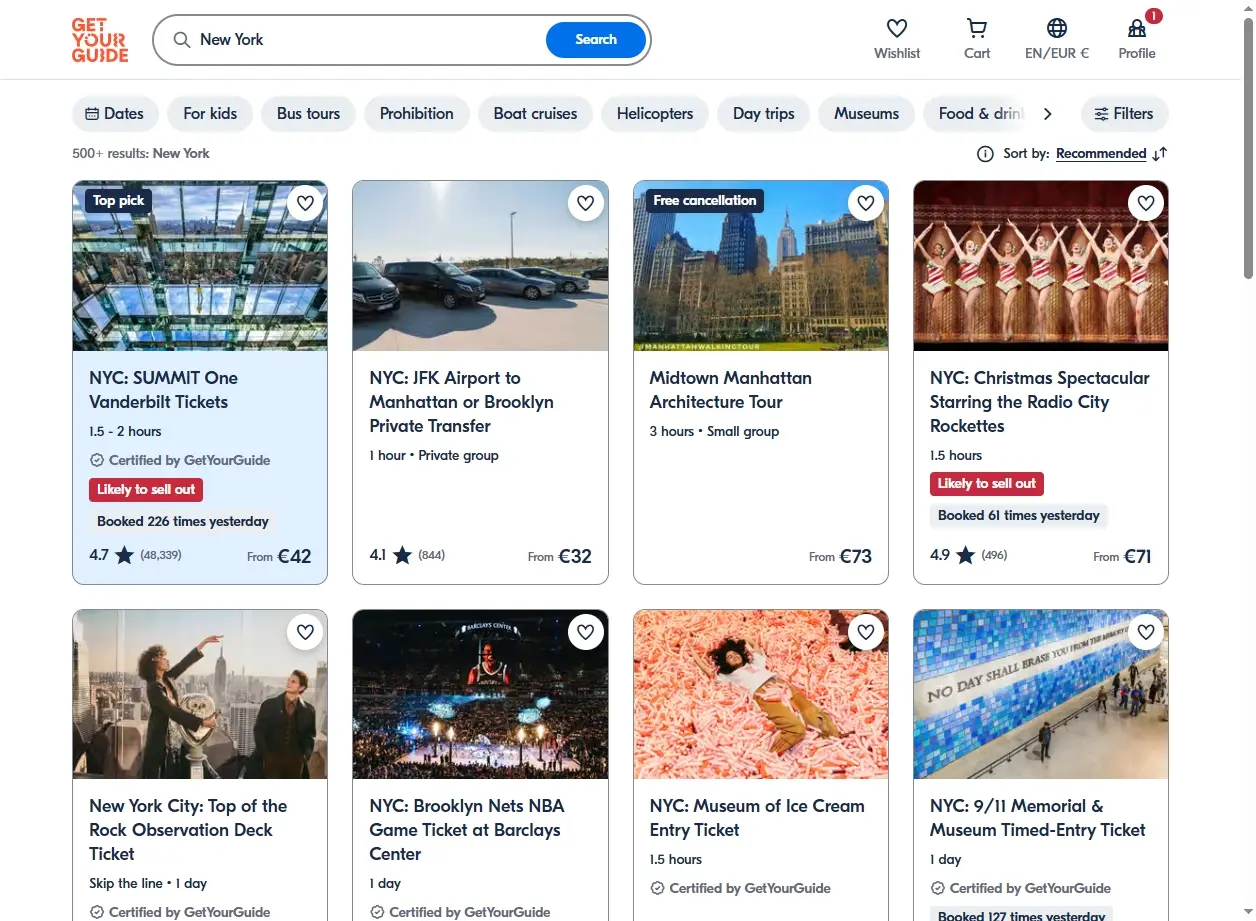Click the blue Search button

(x=596, y=40)
